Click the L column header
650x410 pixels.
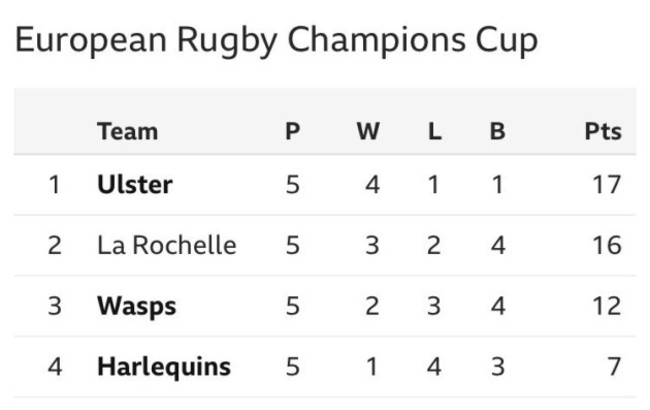pos(434,131)
